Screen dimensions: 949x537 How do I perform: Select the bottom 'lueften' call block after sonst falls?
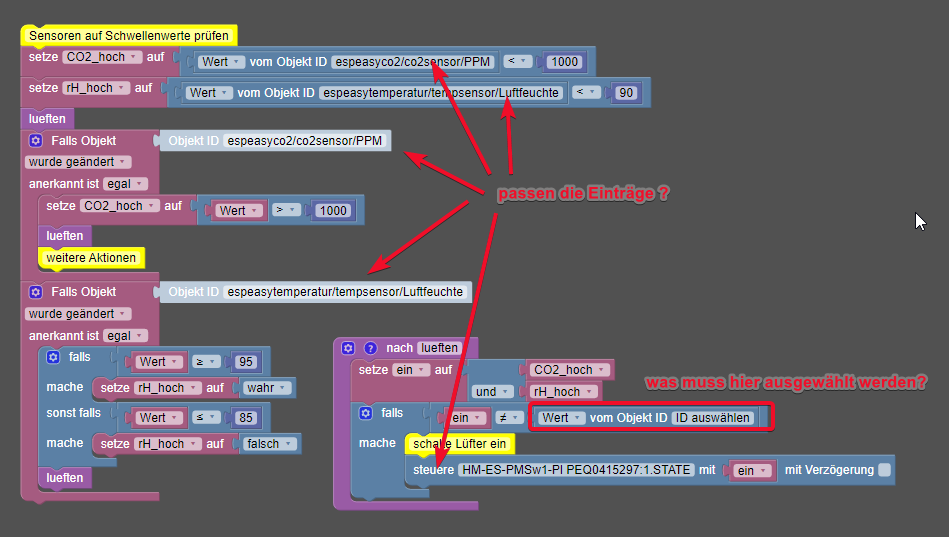[x=65, y=478]
